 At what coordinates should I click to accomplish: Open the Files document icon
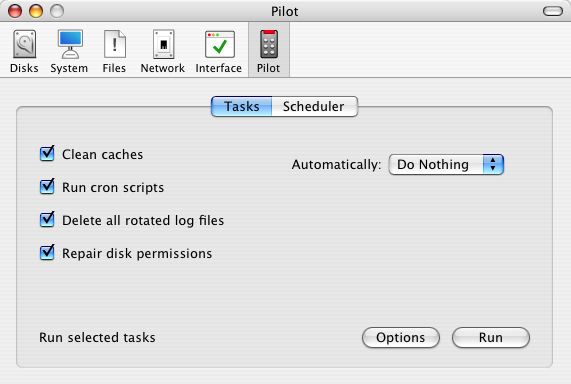(114, 44)
